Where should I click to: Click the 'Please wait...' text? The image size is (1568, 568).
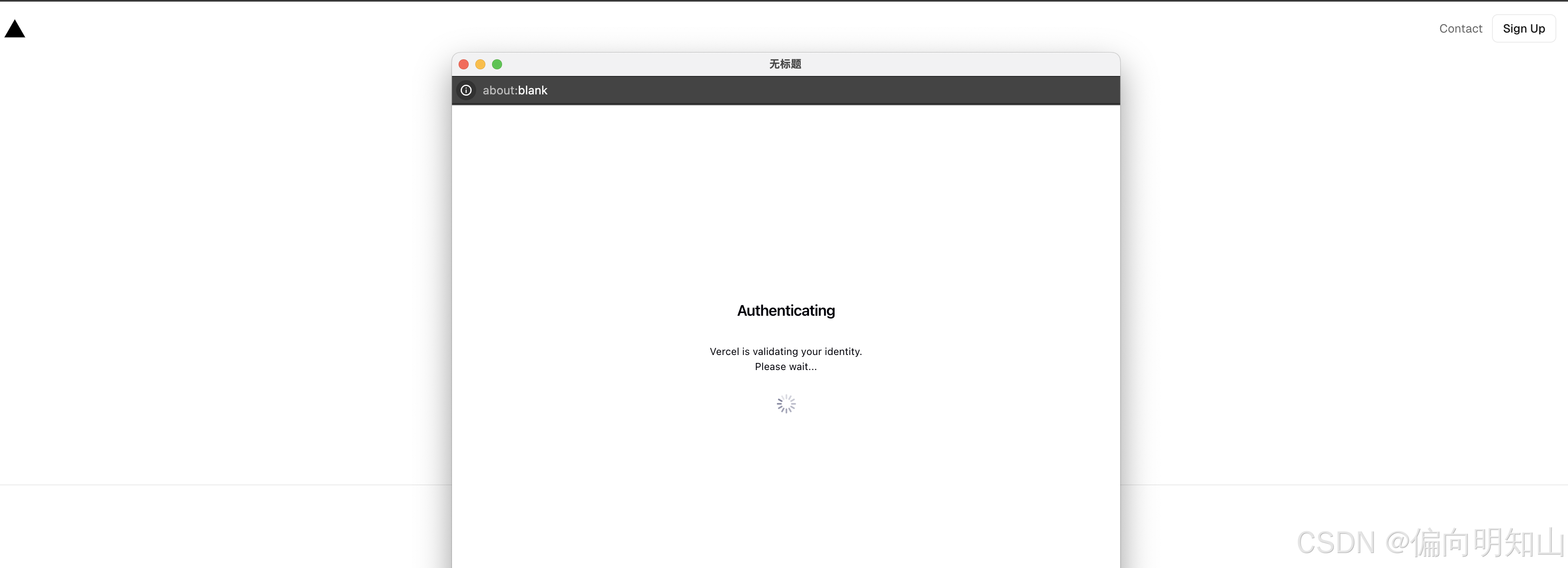[786, 367]
